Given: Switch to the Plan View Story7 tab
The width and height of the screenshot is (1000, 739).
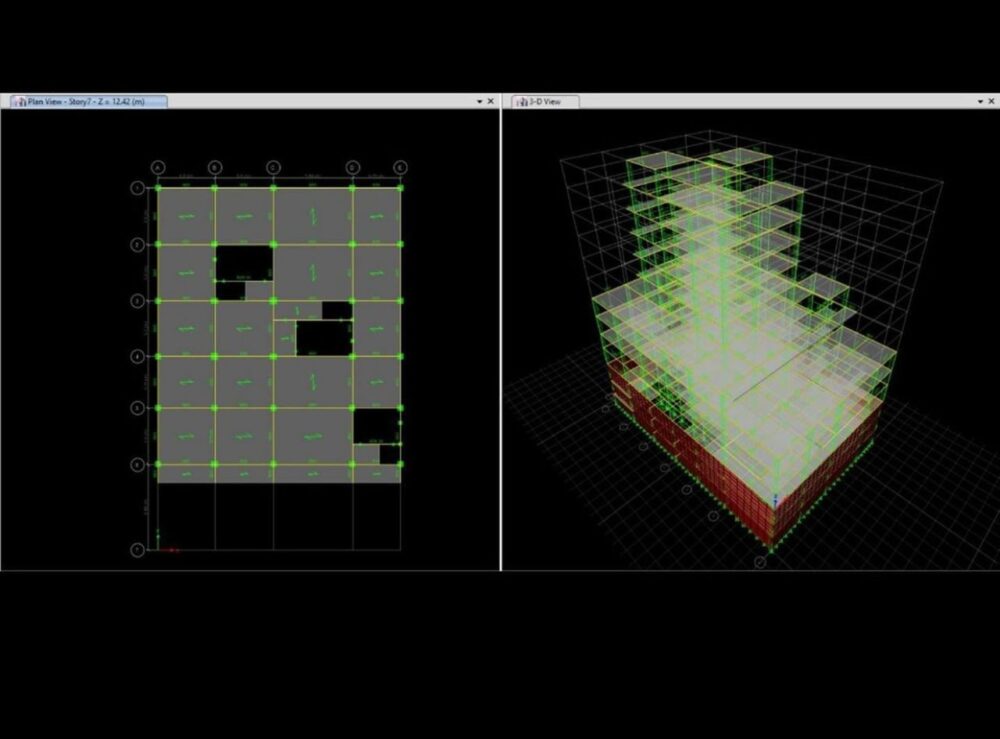Looking at the screenshot, I should tap(91, 101).
